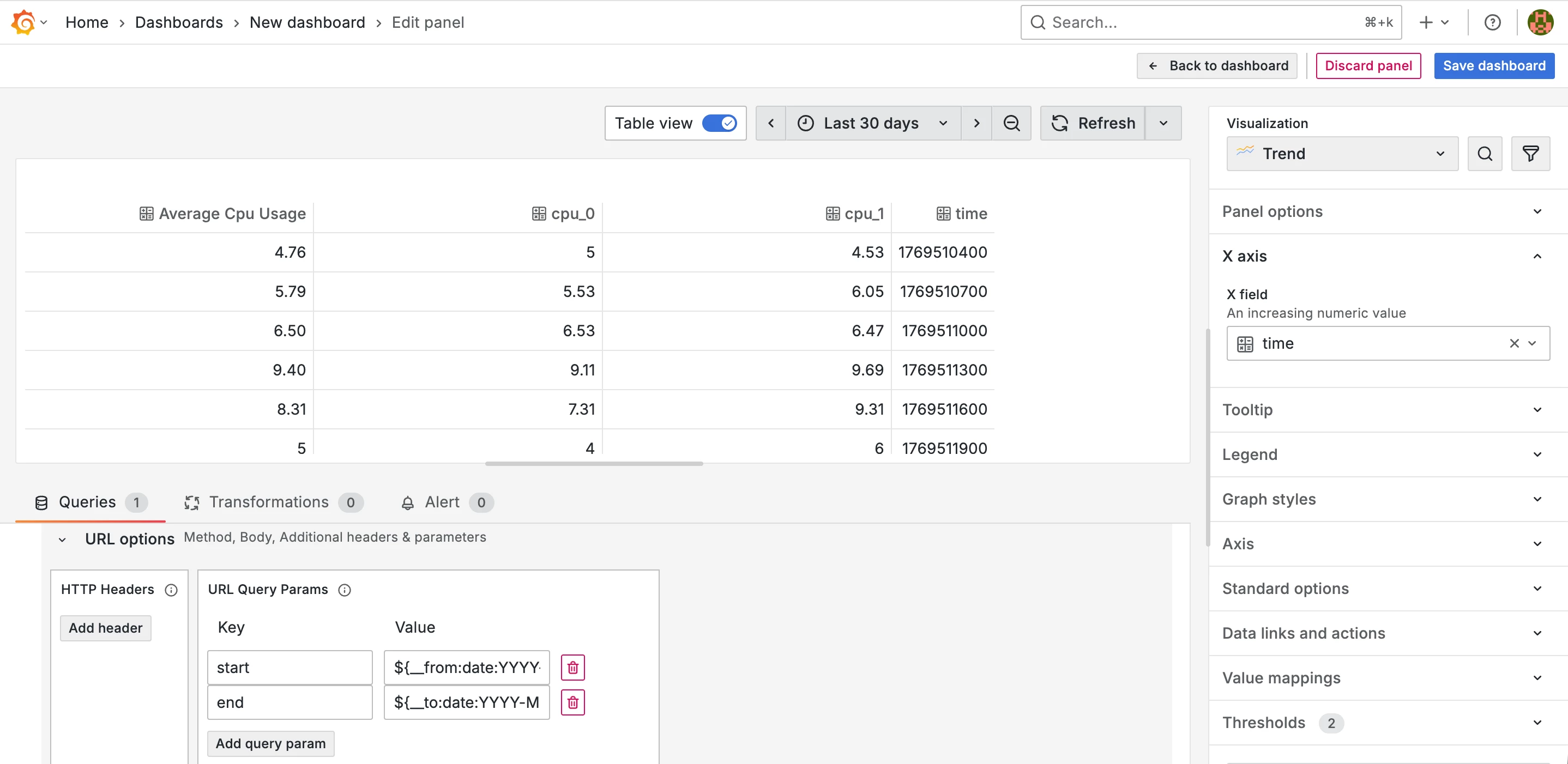Open the help question mark icon

(1492, 22)
